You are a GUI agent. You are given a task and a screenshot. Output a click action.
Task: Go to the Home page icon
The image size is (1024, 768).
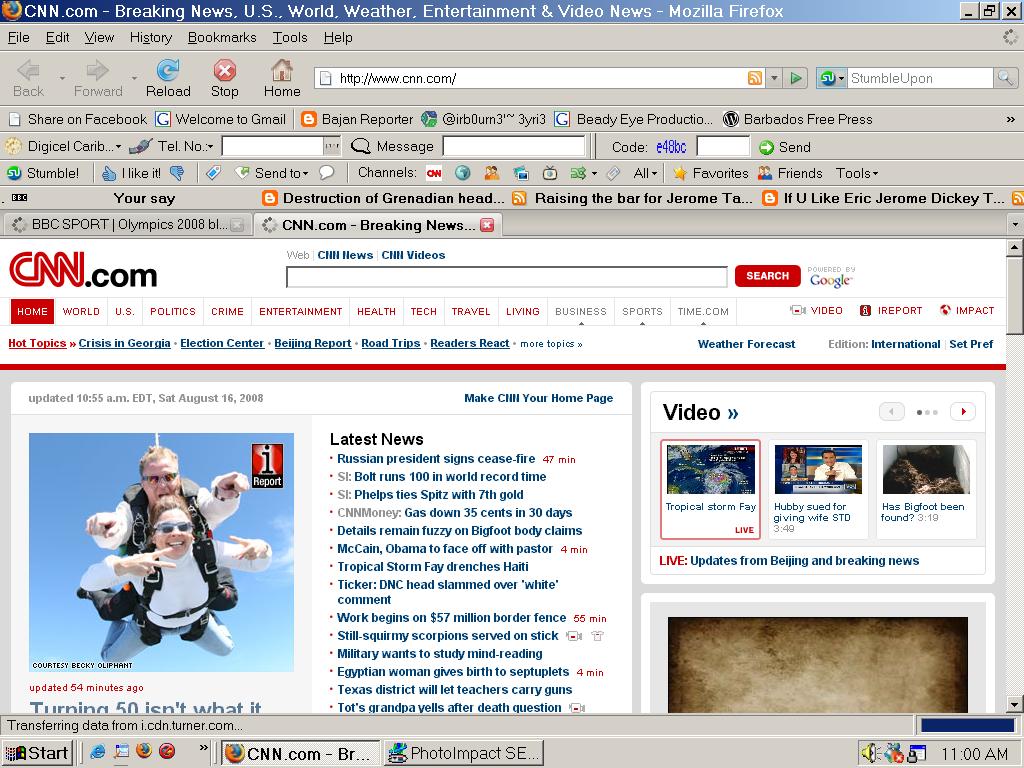[x=282, y=78]
